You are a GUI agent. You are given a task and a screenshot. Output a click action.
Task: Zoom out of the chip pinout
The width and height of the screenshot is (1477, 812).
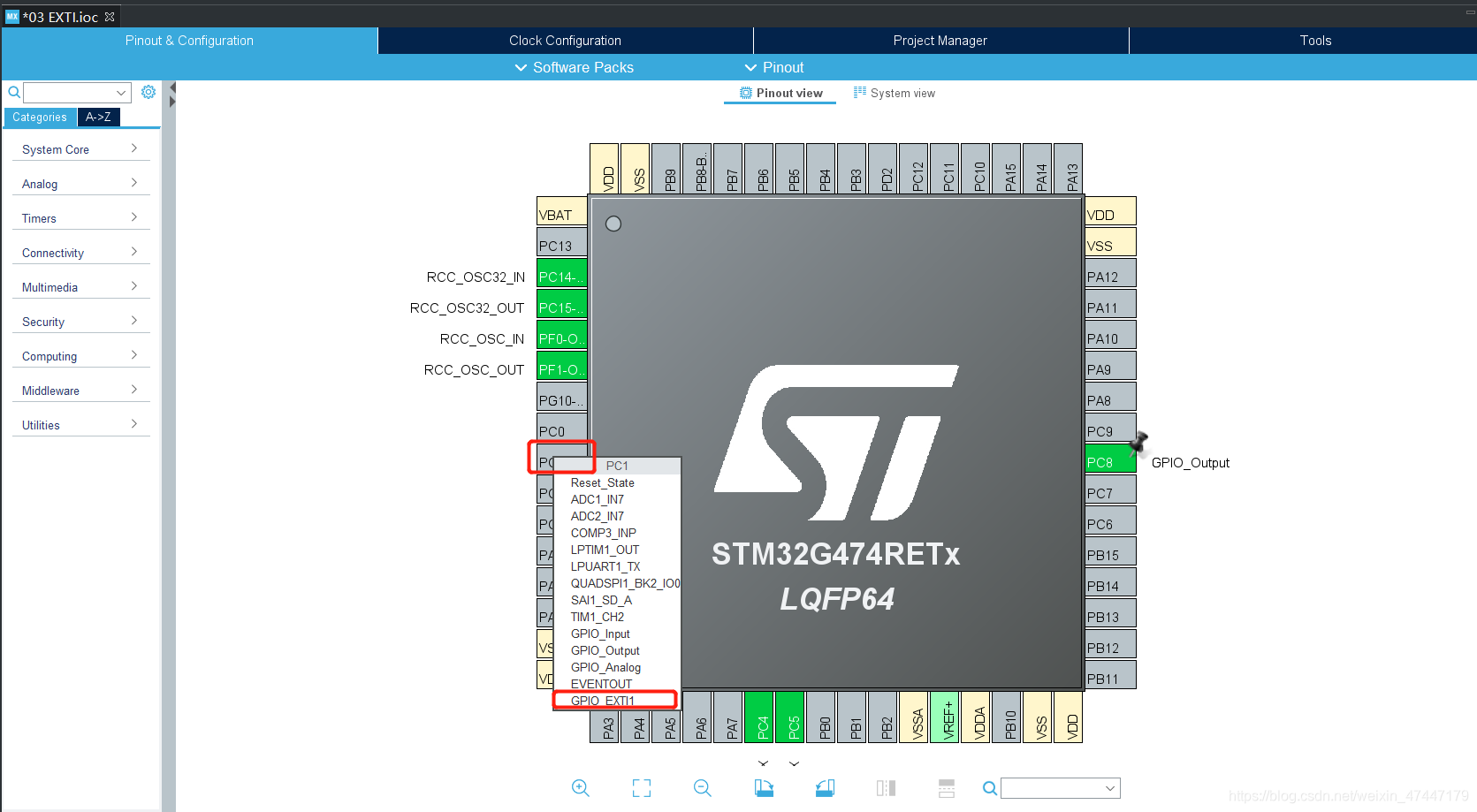click(x=703, y=788)
